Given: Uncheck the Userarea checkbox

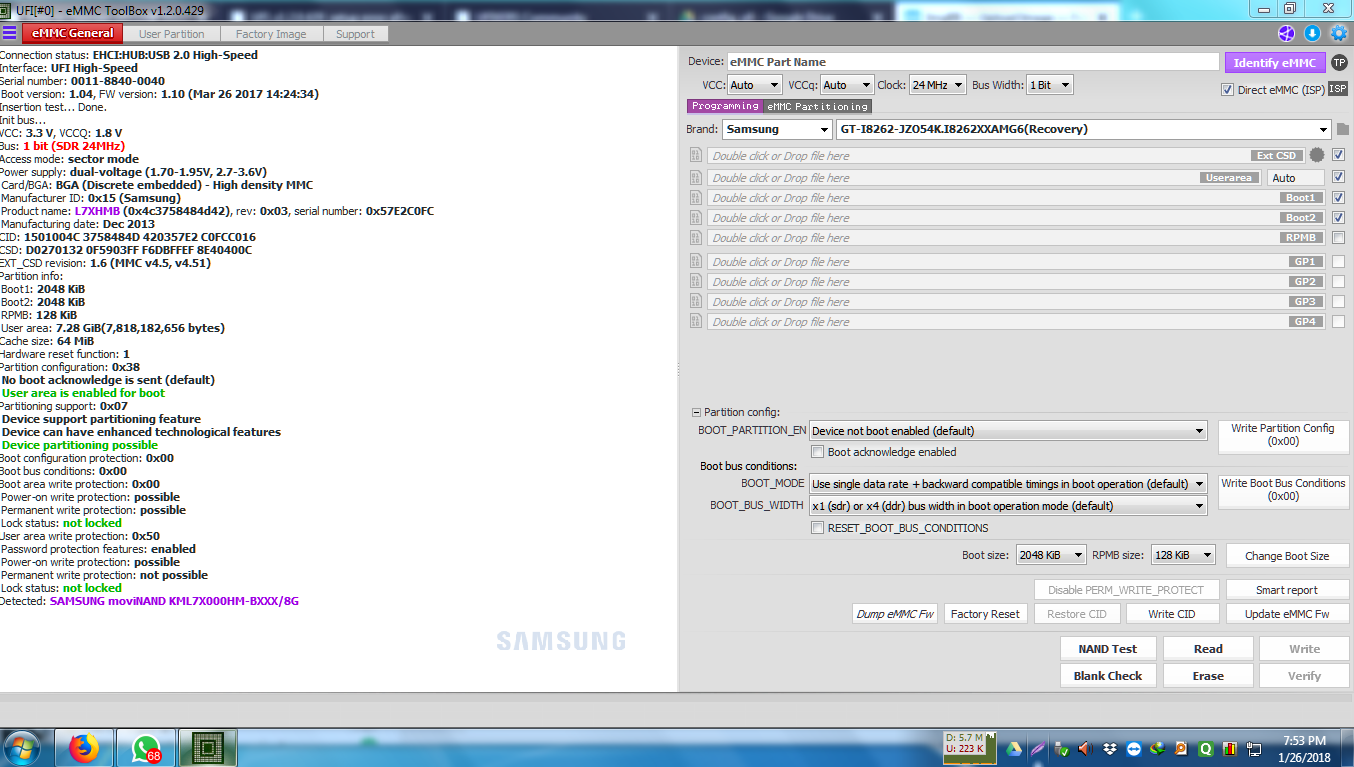Looking at the screenshot, I should (x=1339, y=177).
